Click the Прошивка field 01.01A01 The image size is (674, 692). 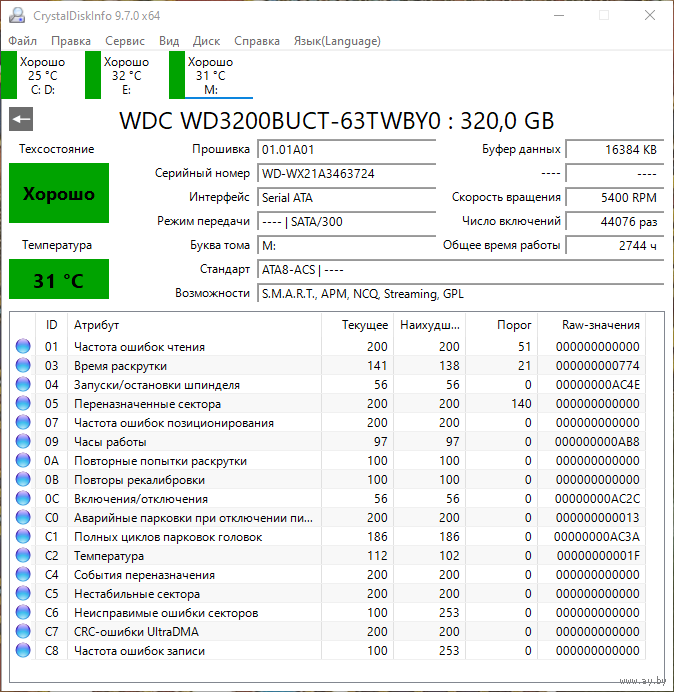coord(346,150)
